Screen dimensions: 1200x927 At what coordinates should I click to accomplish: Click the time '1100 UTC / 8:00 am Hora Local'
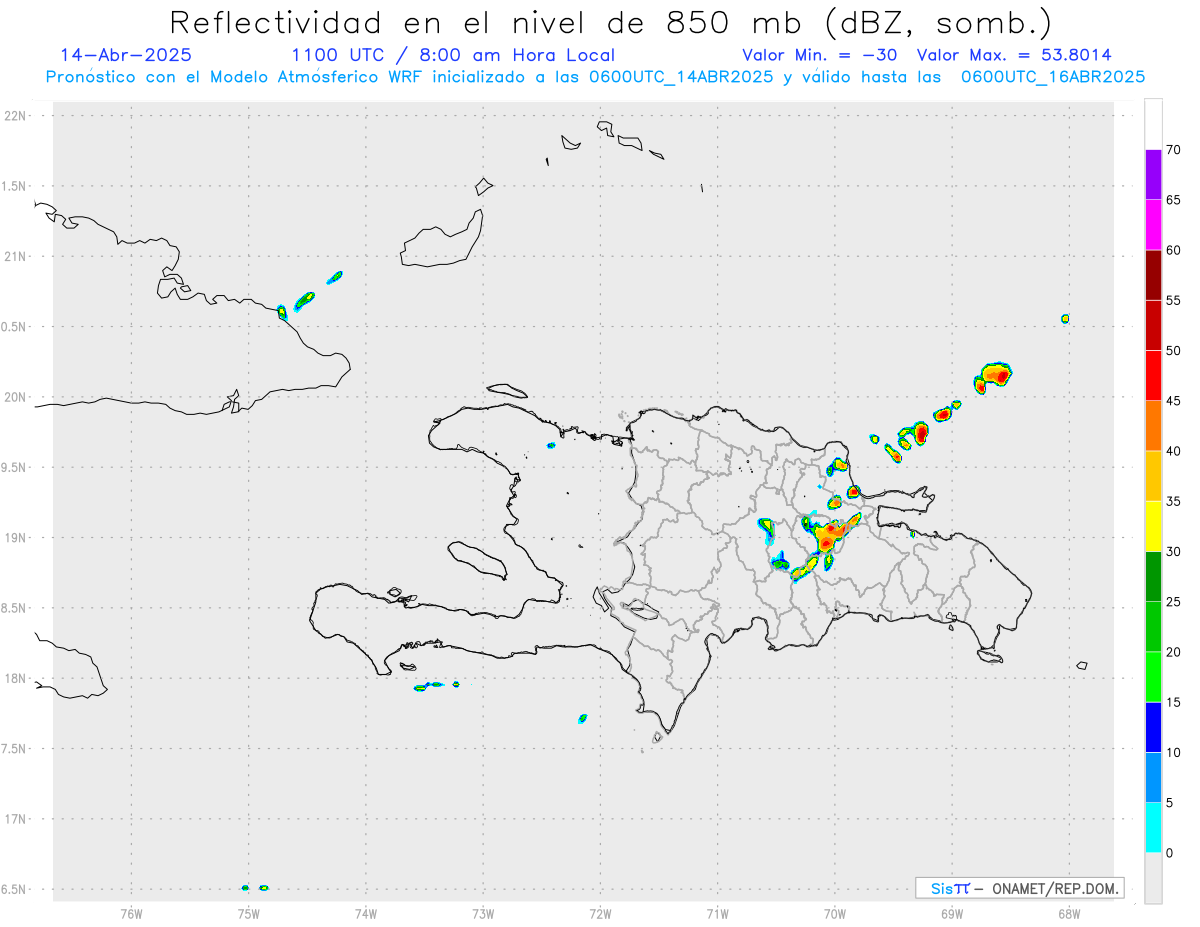click(453, 55)
